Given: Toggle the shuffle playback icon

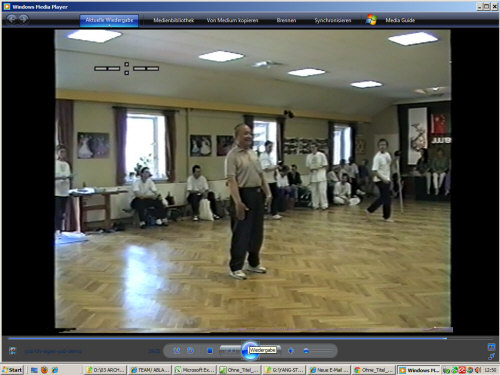Looking at the screenshot, I should pos(177,350).
